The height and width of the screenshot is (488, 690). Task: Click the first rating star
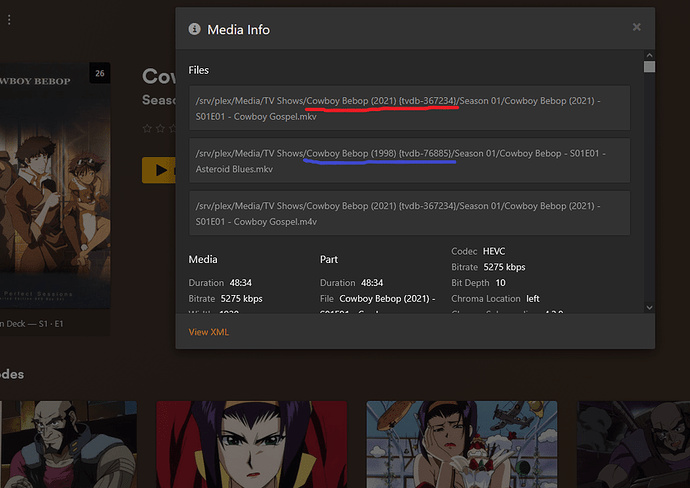147,128
